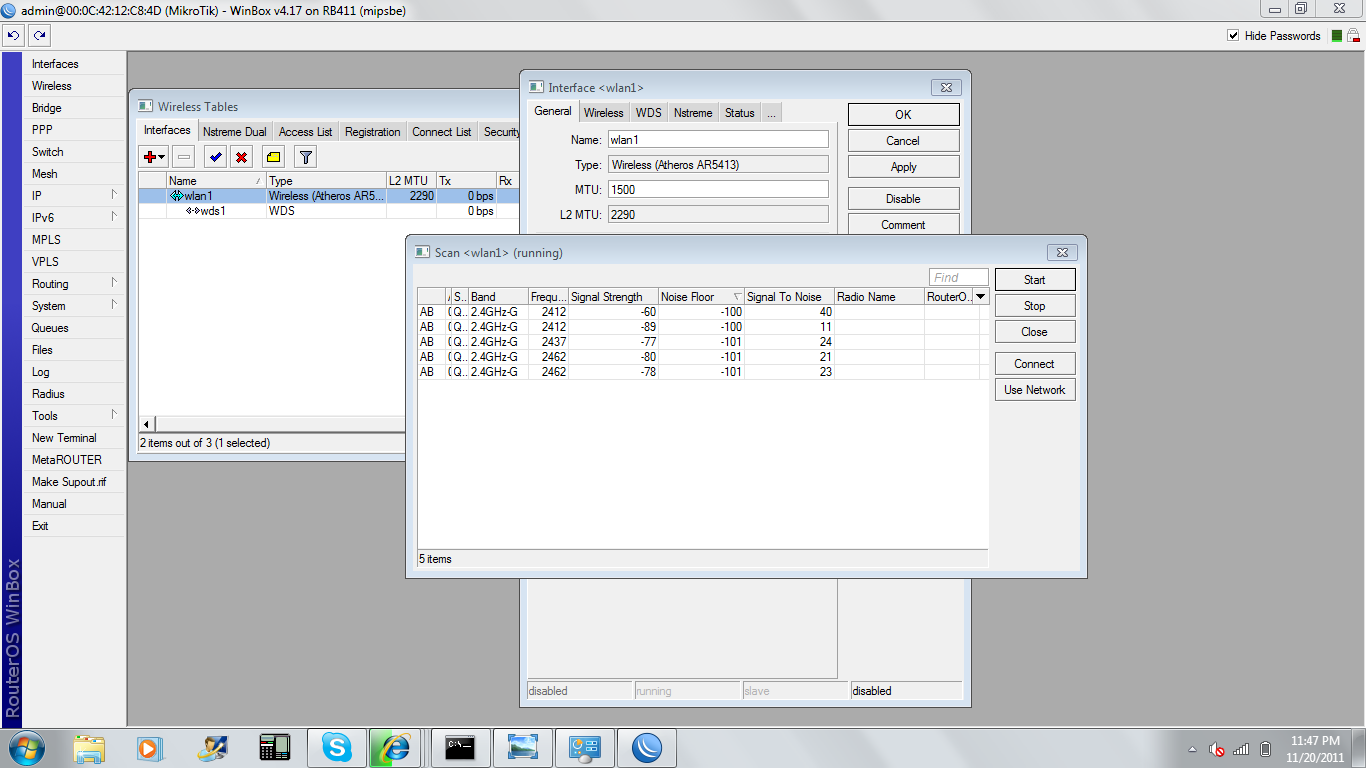Click the WinBox taskbar icon
This screenshot has height=768, width=1366.
[x=648, y=748]
